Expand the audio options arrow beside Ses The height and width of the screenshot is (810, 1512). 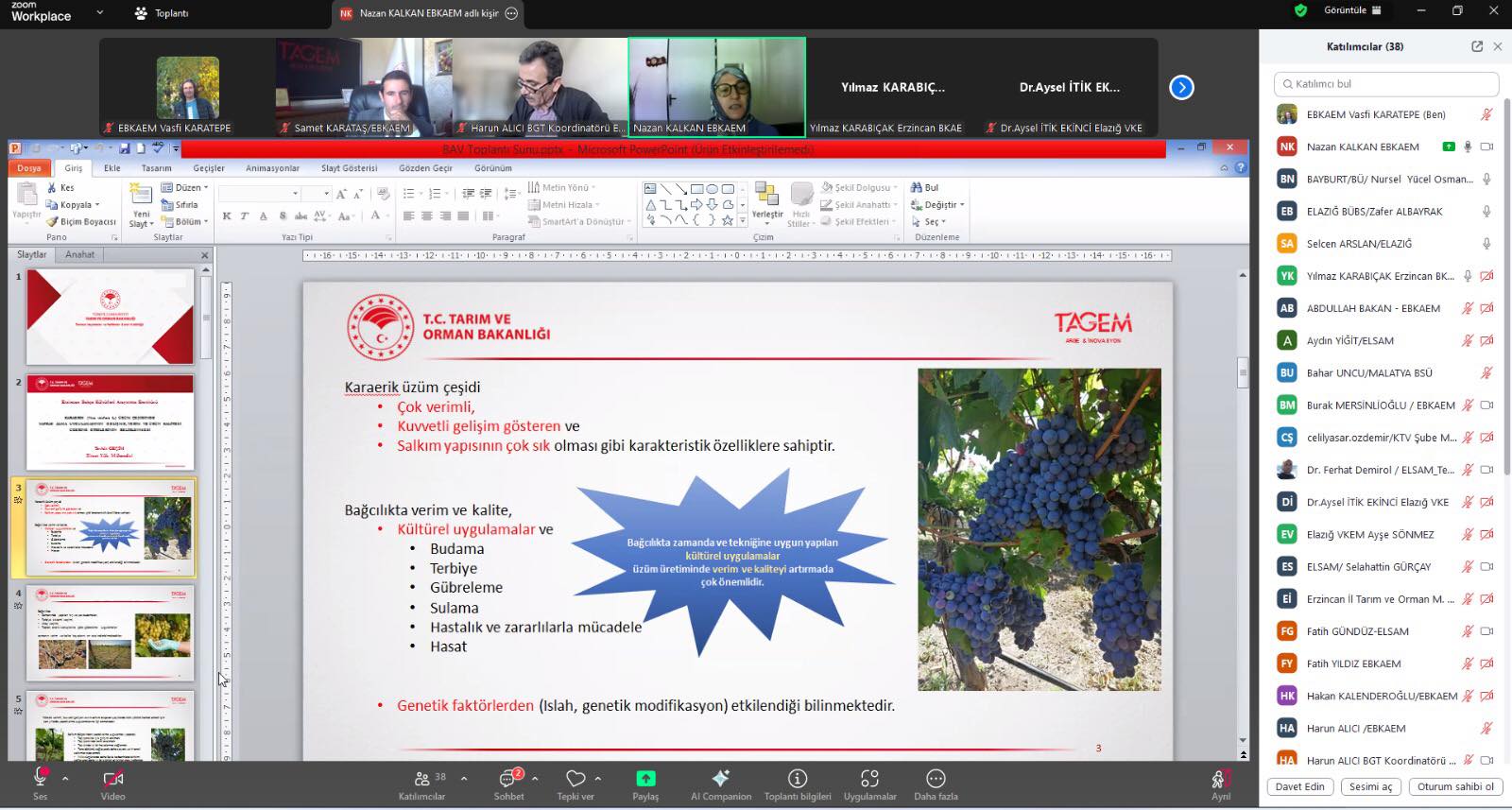[x=65, y=779]
